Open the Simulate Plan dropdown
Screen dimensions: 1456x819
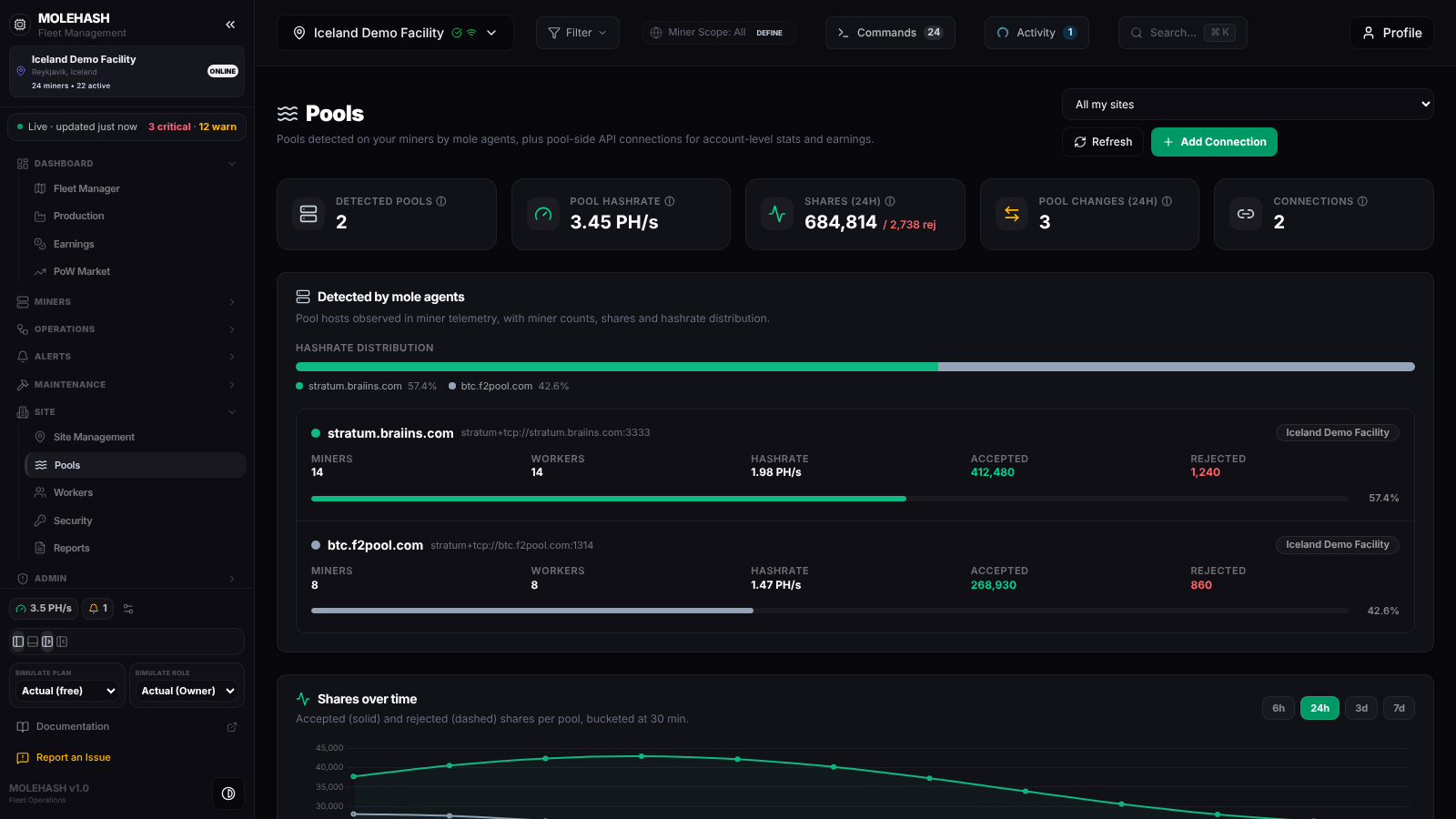[67, 691]
